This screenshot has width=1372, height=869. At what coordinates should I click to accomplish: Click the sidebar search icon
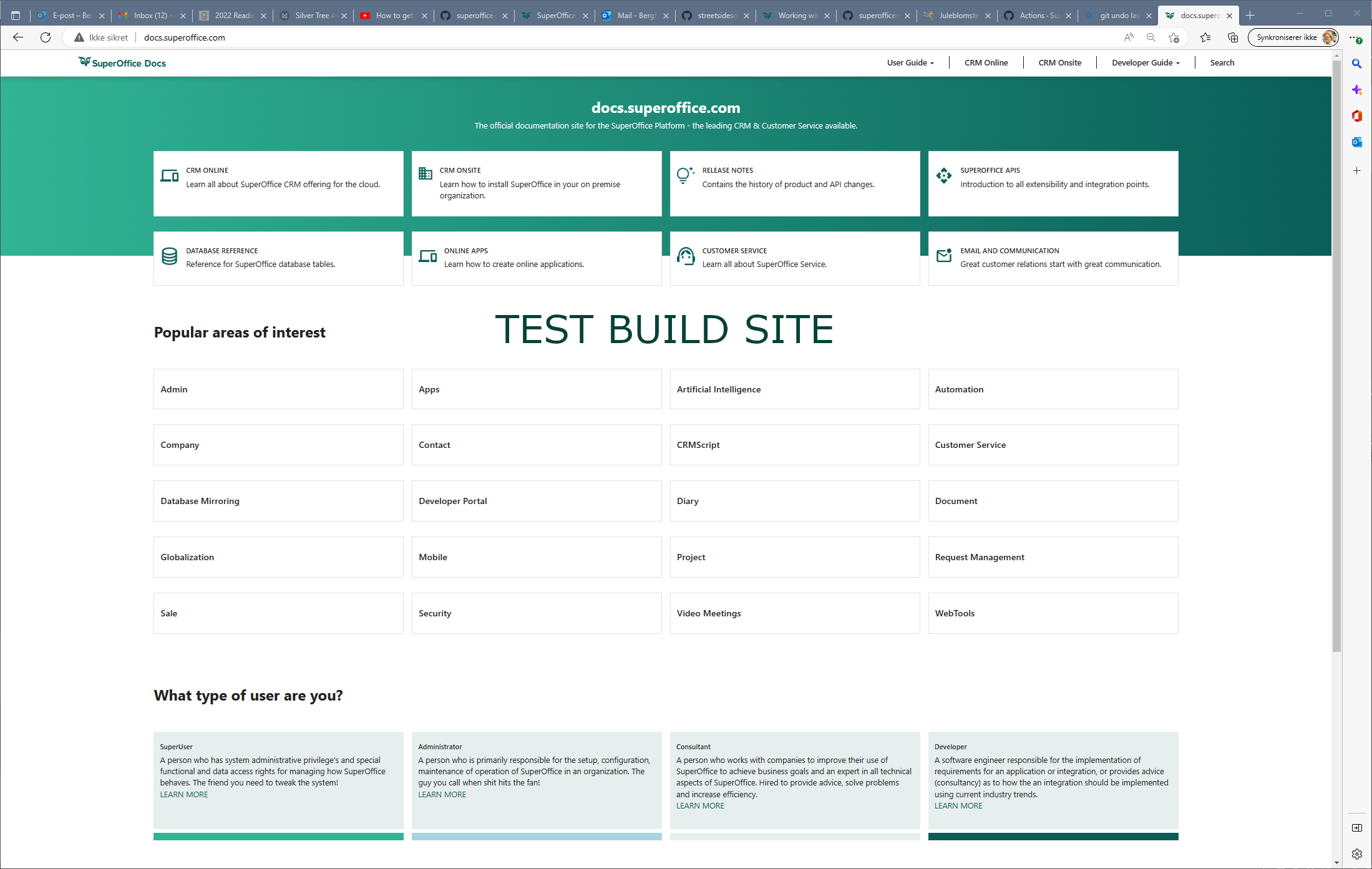pos(1357,64)
